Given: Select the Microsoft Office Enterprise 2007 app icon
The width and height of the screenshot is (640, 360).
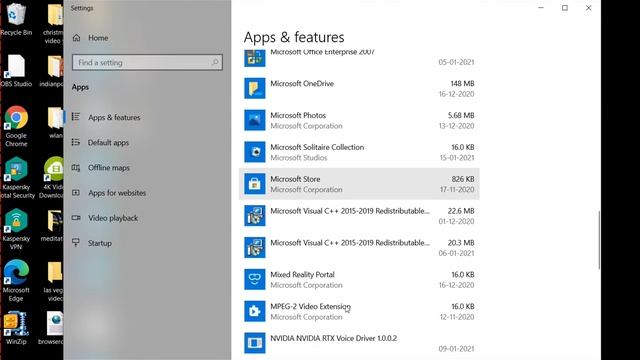Looking at the screenshot, I should click(255, 58).
